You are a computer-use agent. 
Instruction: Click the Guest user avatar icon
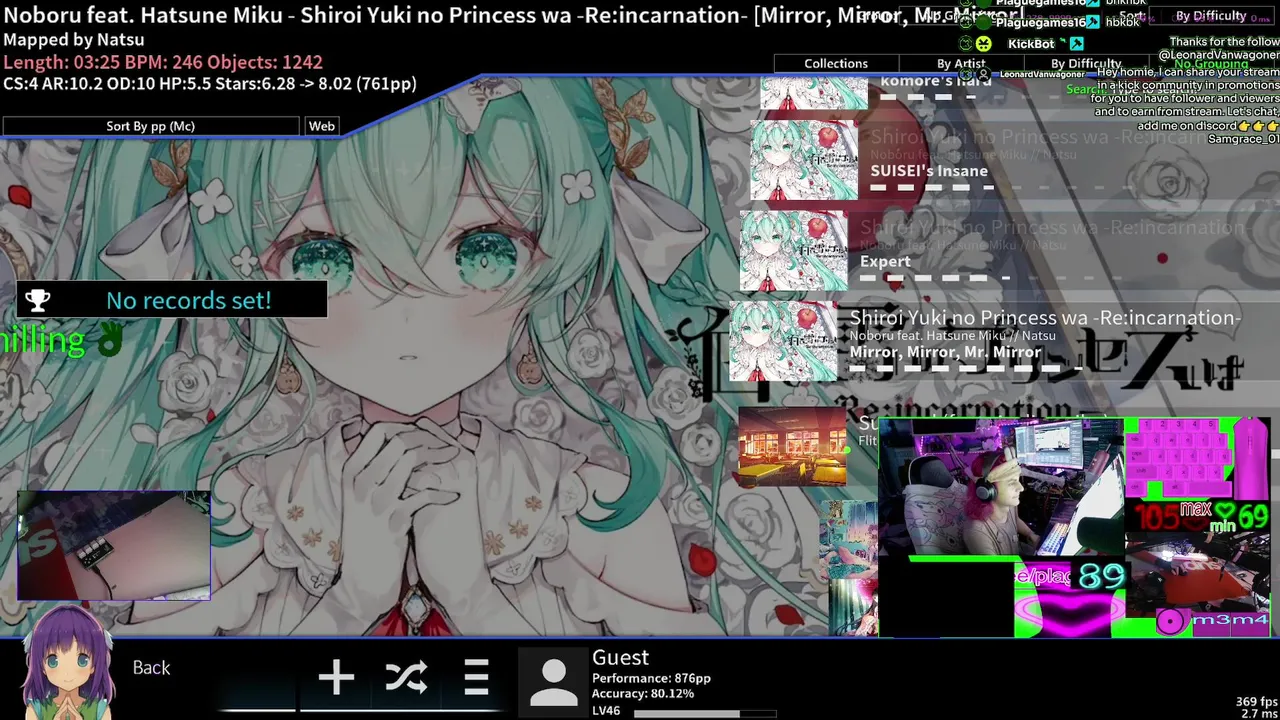point(553,682)
